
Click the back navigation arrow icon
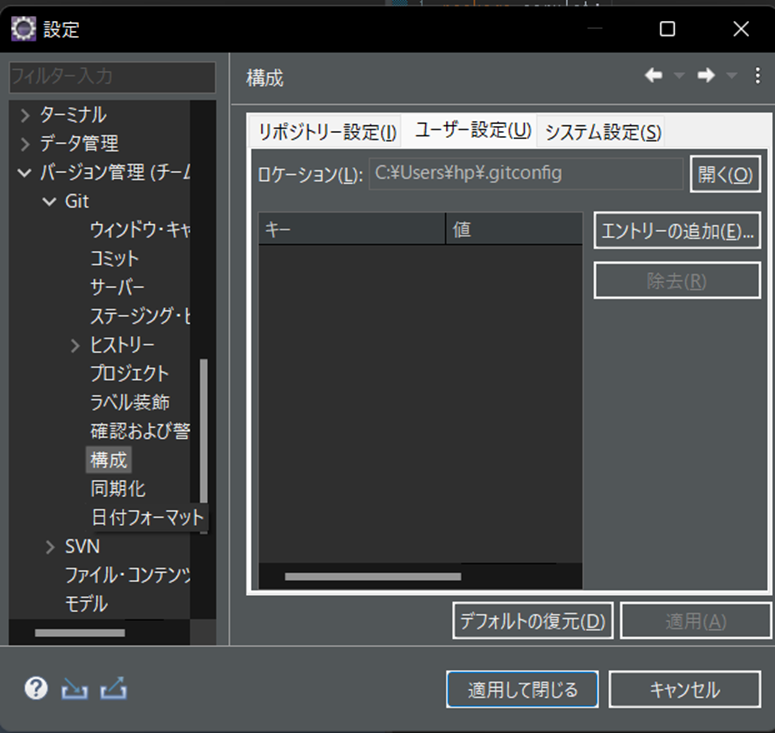653,75
